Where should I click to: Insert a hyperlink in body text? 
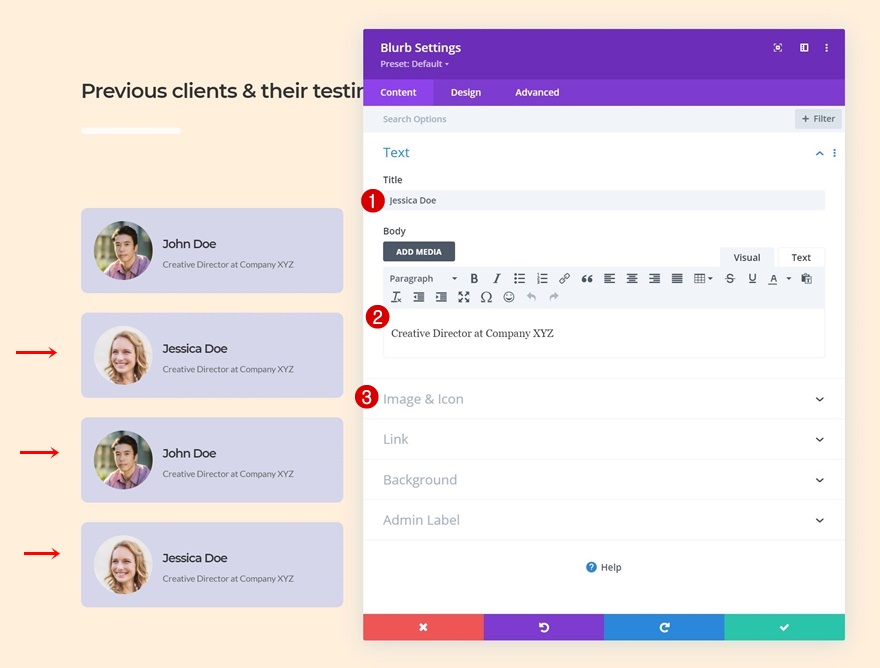pyautogui.click(x=564, y=278)
